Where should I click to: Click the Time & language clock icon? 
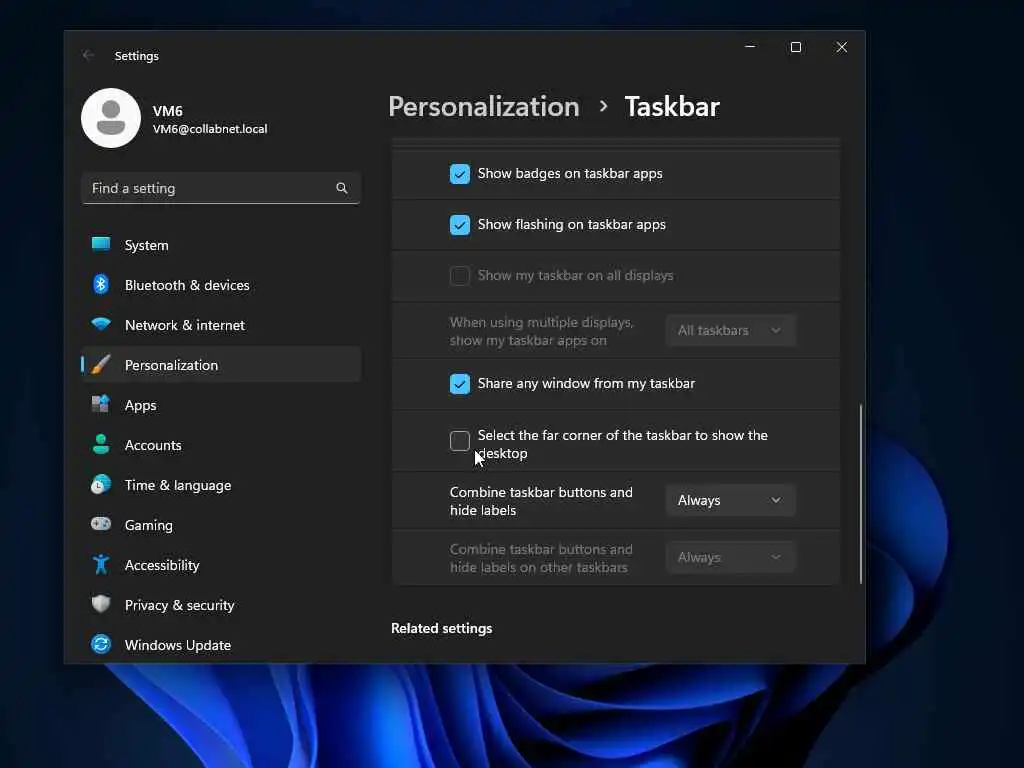tap(101, 485)
